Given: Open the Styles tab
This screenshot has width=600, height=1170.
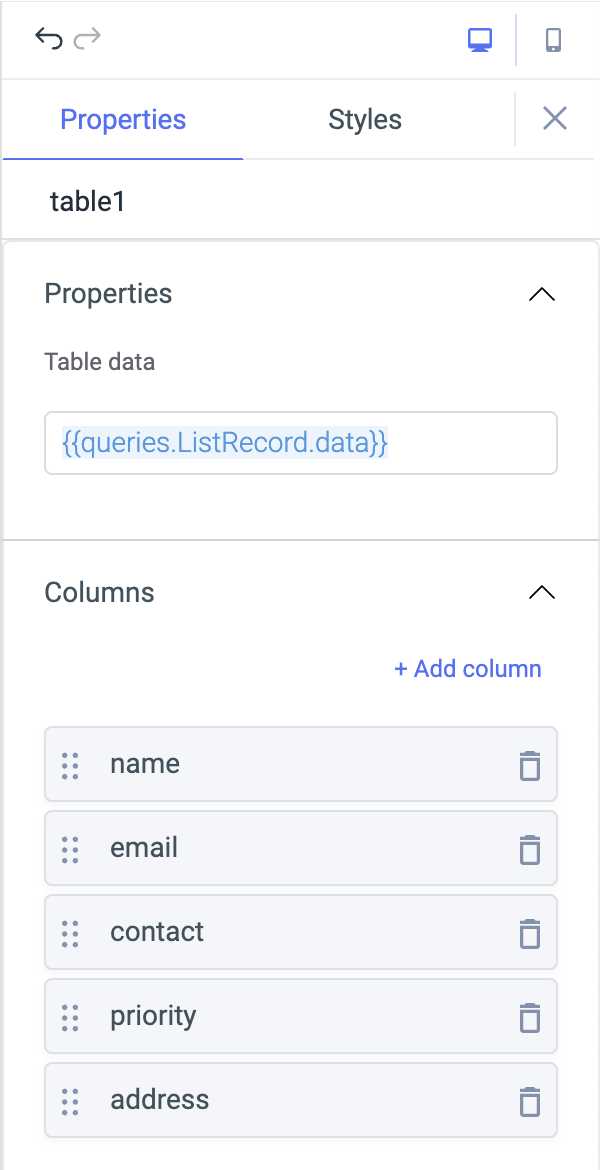Looking at the screenshot, I should click(x=364, y=119).
